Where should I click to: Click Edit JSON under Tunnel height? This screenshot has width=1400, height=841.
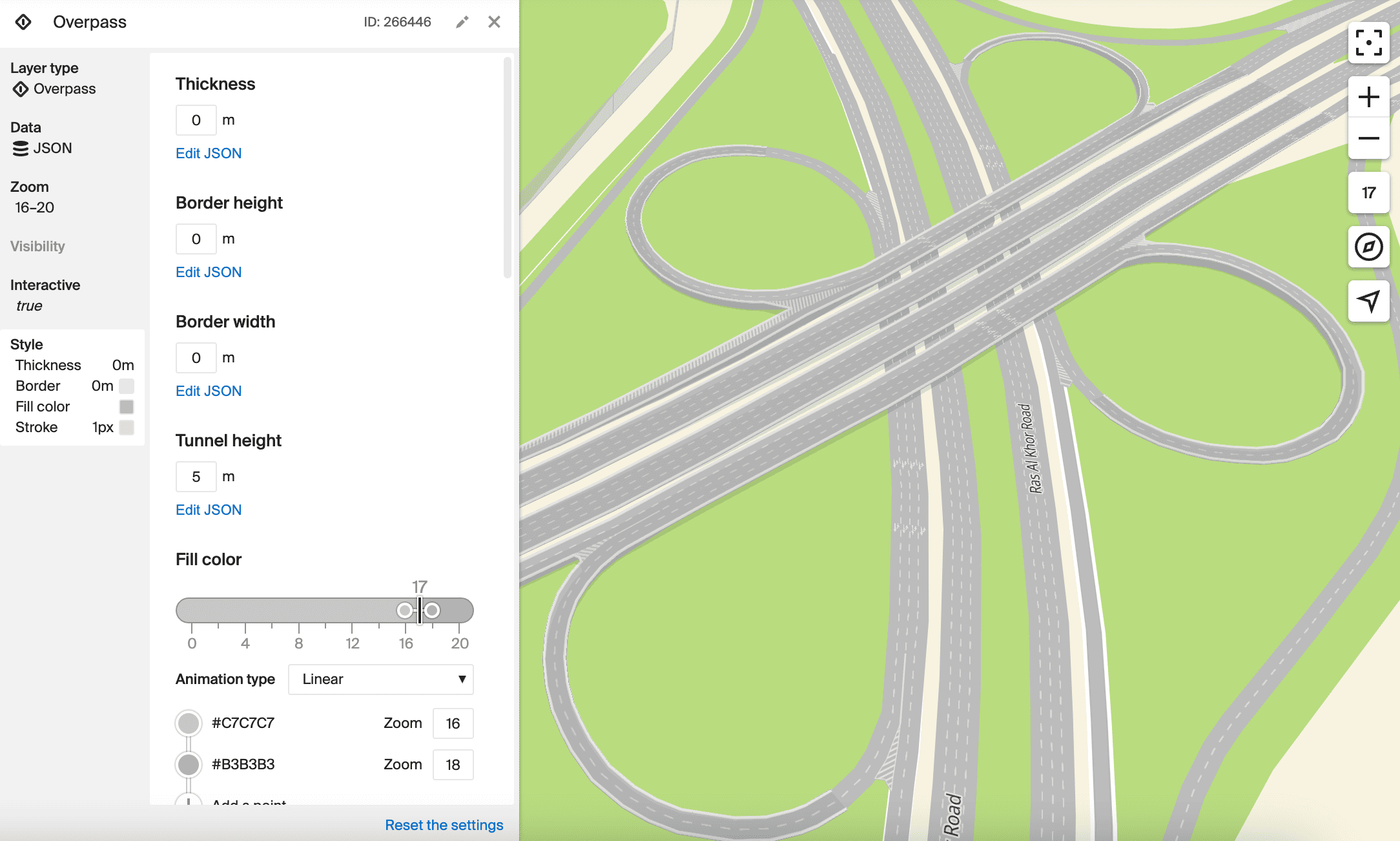208,510
